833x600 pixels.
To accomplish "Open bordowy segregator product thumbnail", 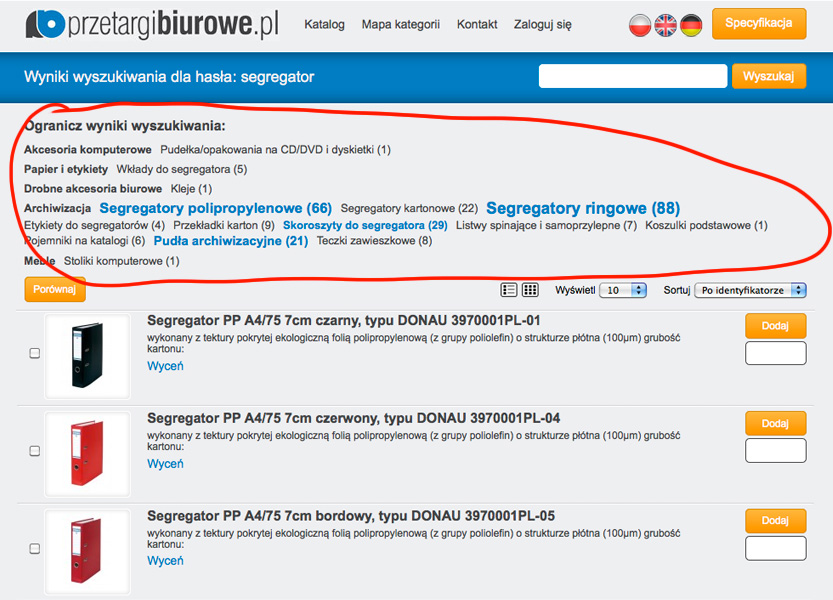I will [88, 551].
